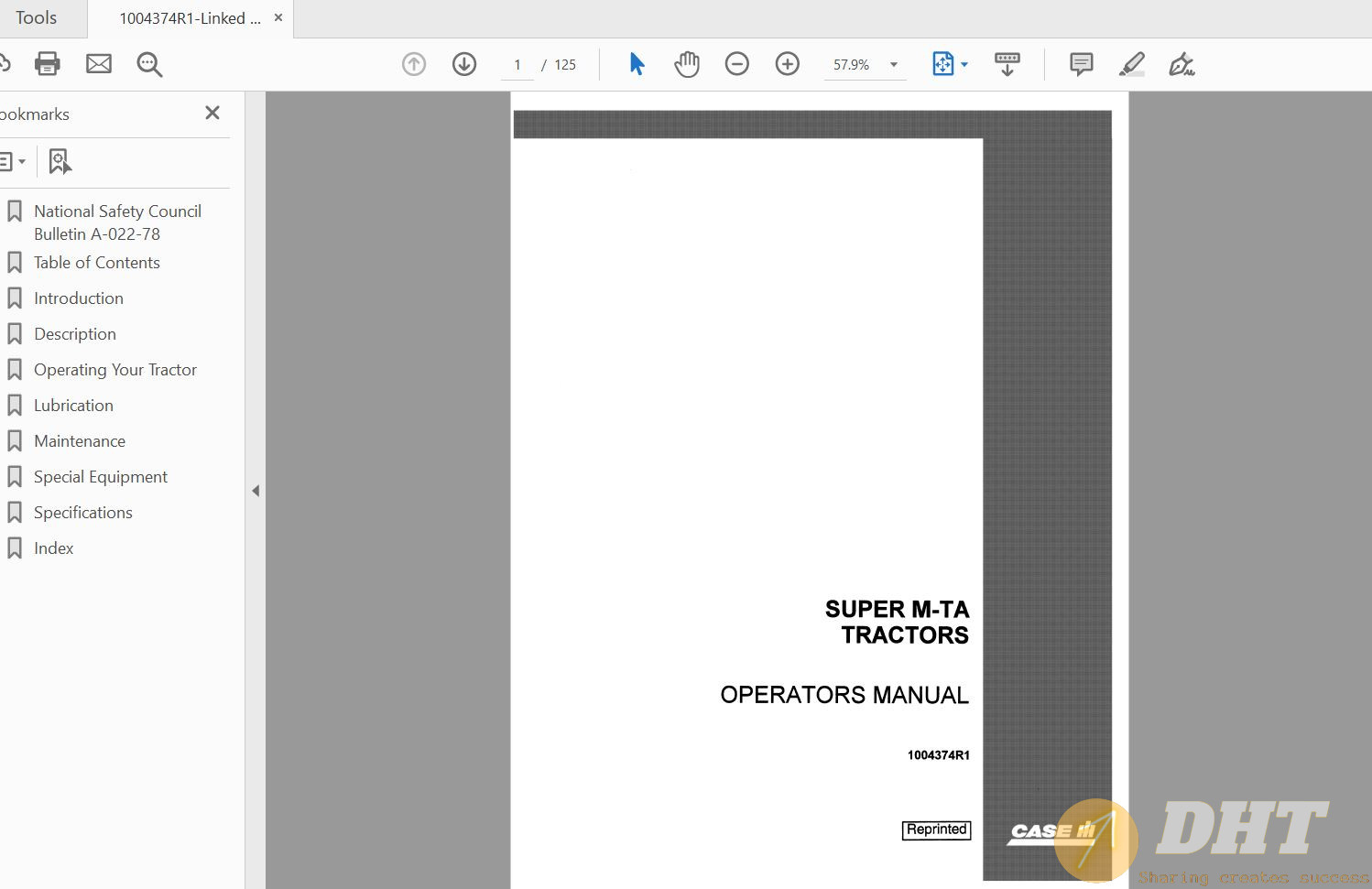1372x889 pixels.
Task: Click the bookmark icon beside Table of Contents
Action: (x=15, y=262)
